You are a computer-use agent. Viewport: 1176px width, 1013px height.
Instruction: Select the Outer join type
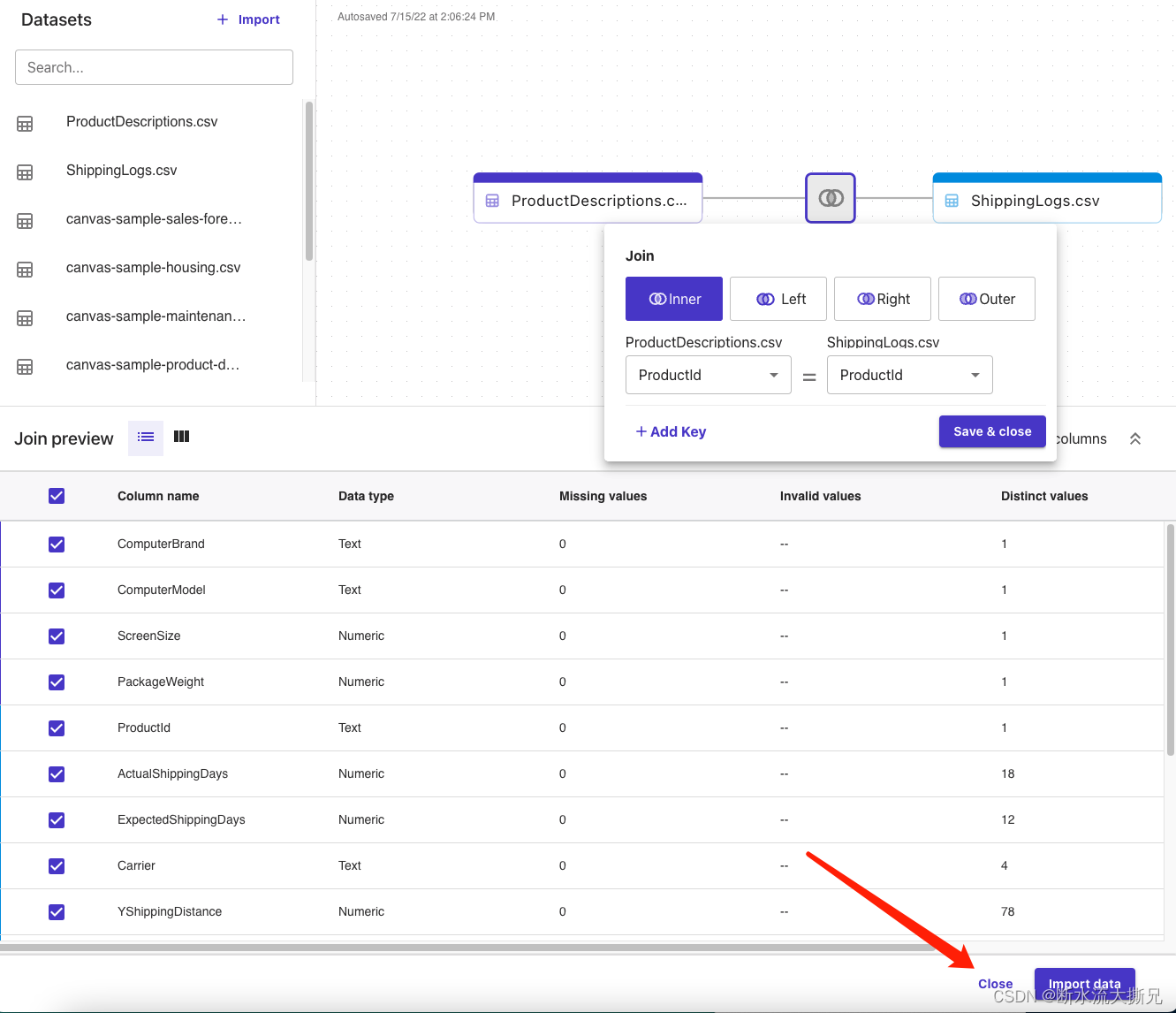987,299
